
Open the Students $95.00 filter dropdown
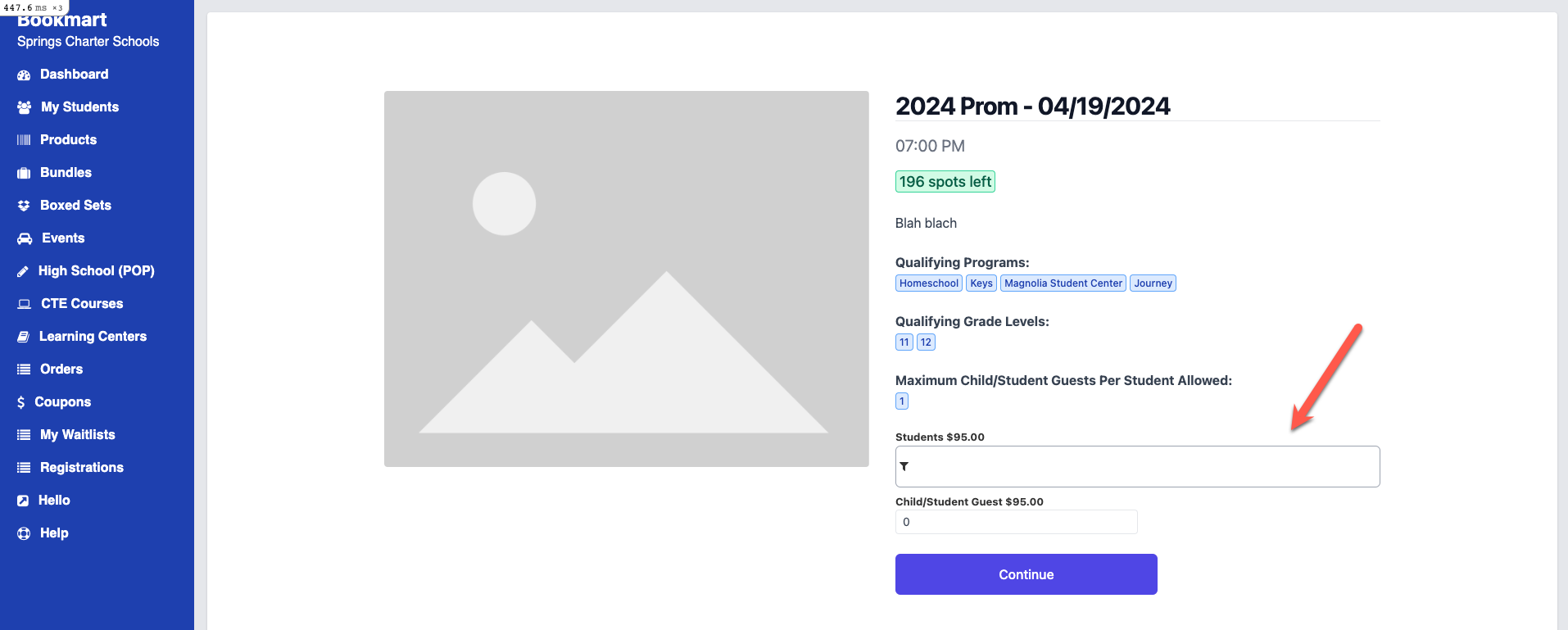(1137, 466)
